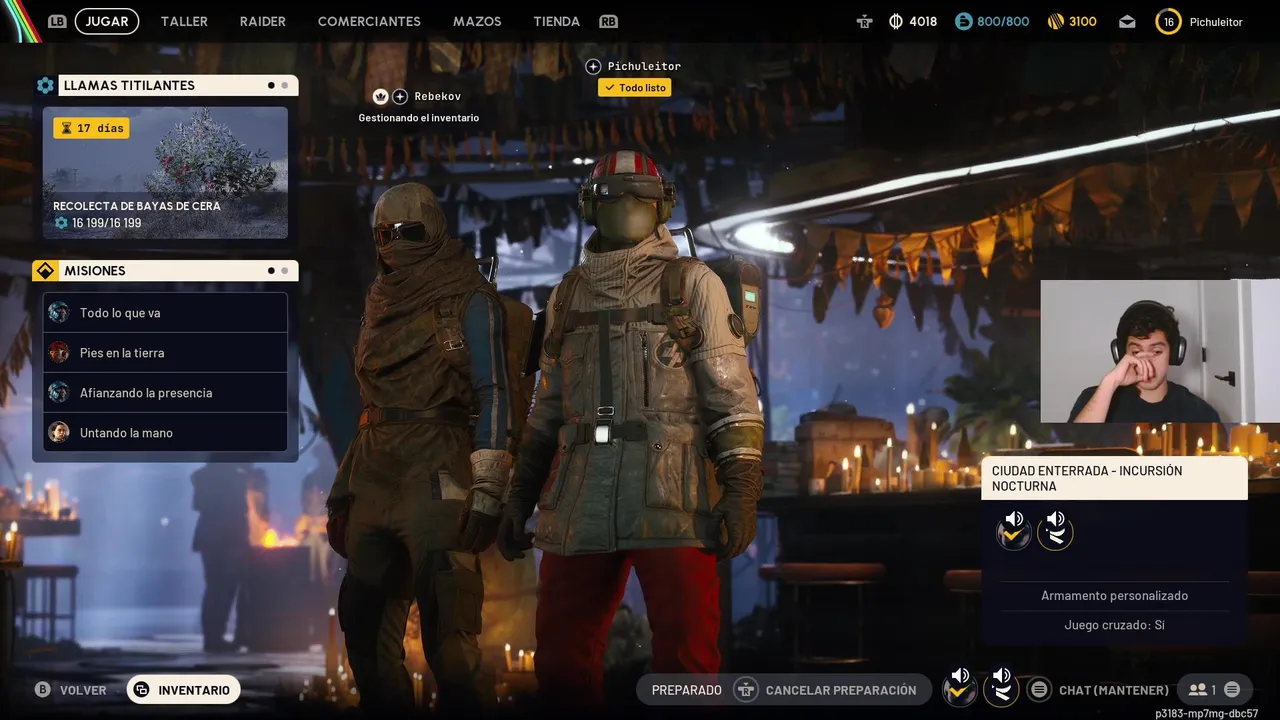
Task: Open the Mazos tab
Action: 477,21
